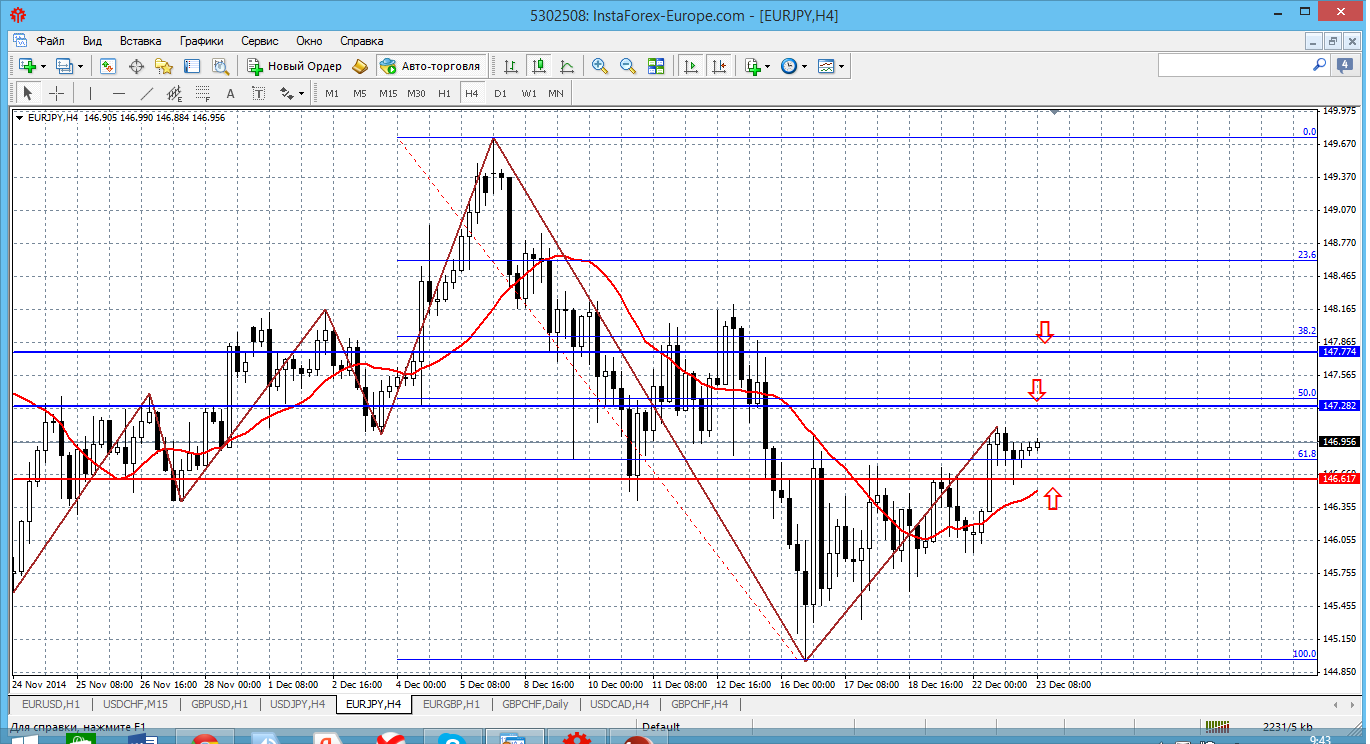The width and height of the screenshot is (1370, 744).
Task: Select the trendline drawing tool
Action: pyautogui.click(x=147, y=93)
